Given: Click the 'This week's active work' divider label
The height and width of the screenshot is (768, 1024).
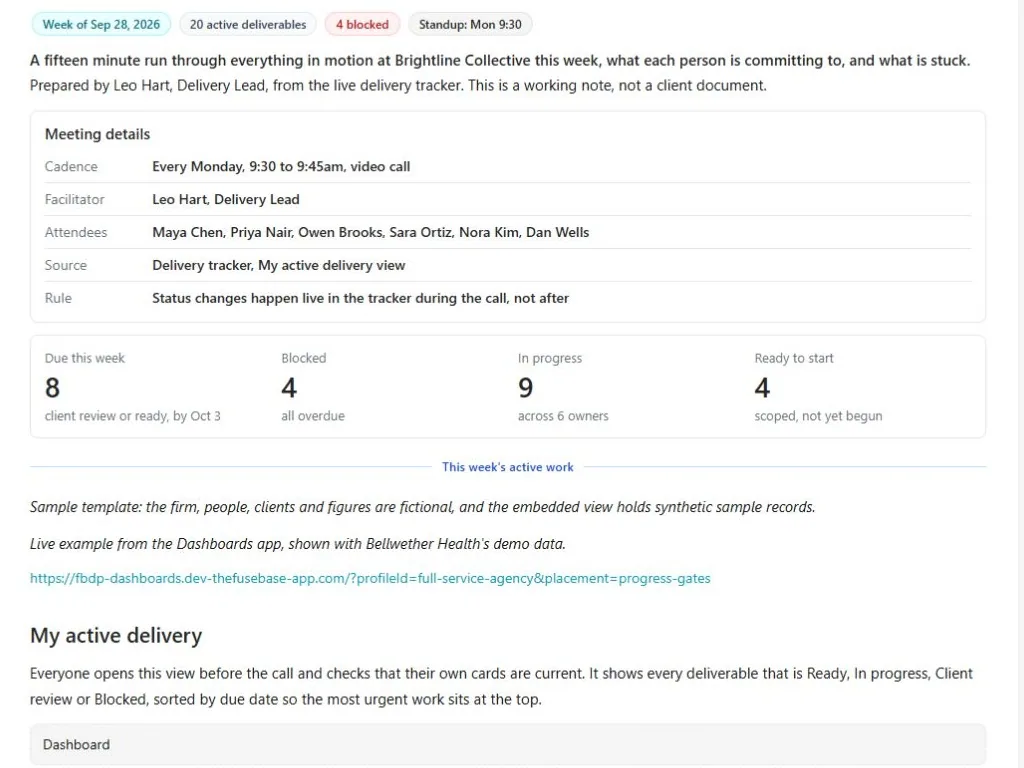Looking at the screenshot, I should pos(507,467).
